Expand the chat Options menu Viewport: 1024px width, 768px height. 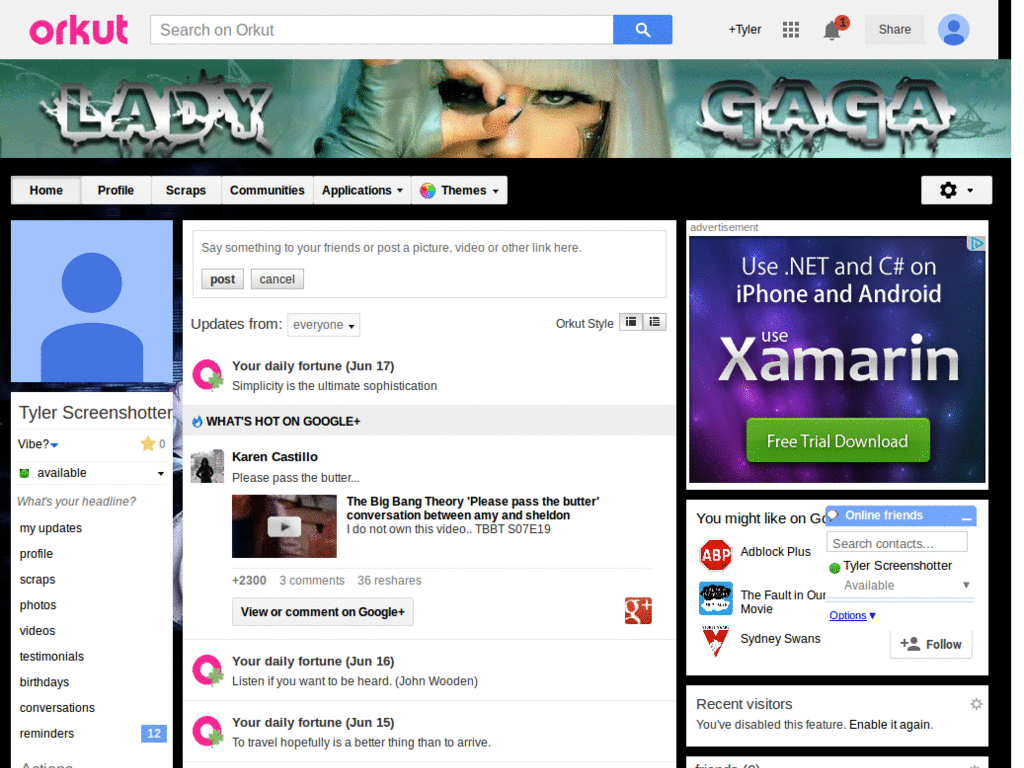click(x=852, y=615)
